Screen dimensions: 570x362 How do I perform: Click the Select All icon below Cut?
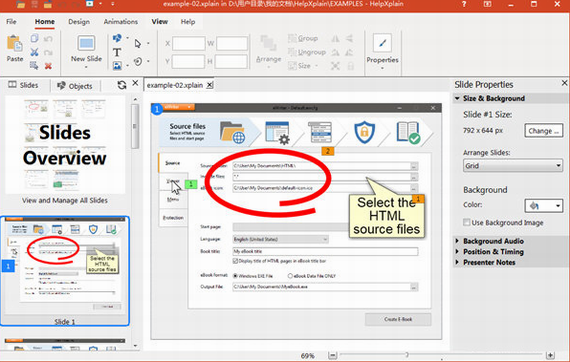tap(34, 65)
